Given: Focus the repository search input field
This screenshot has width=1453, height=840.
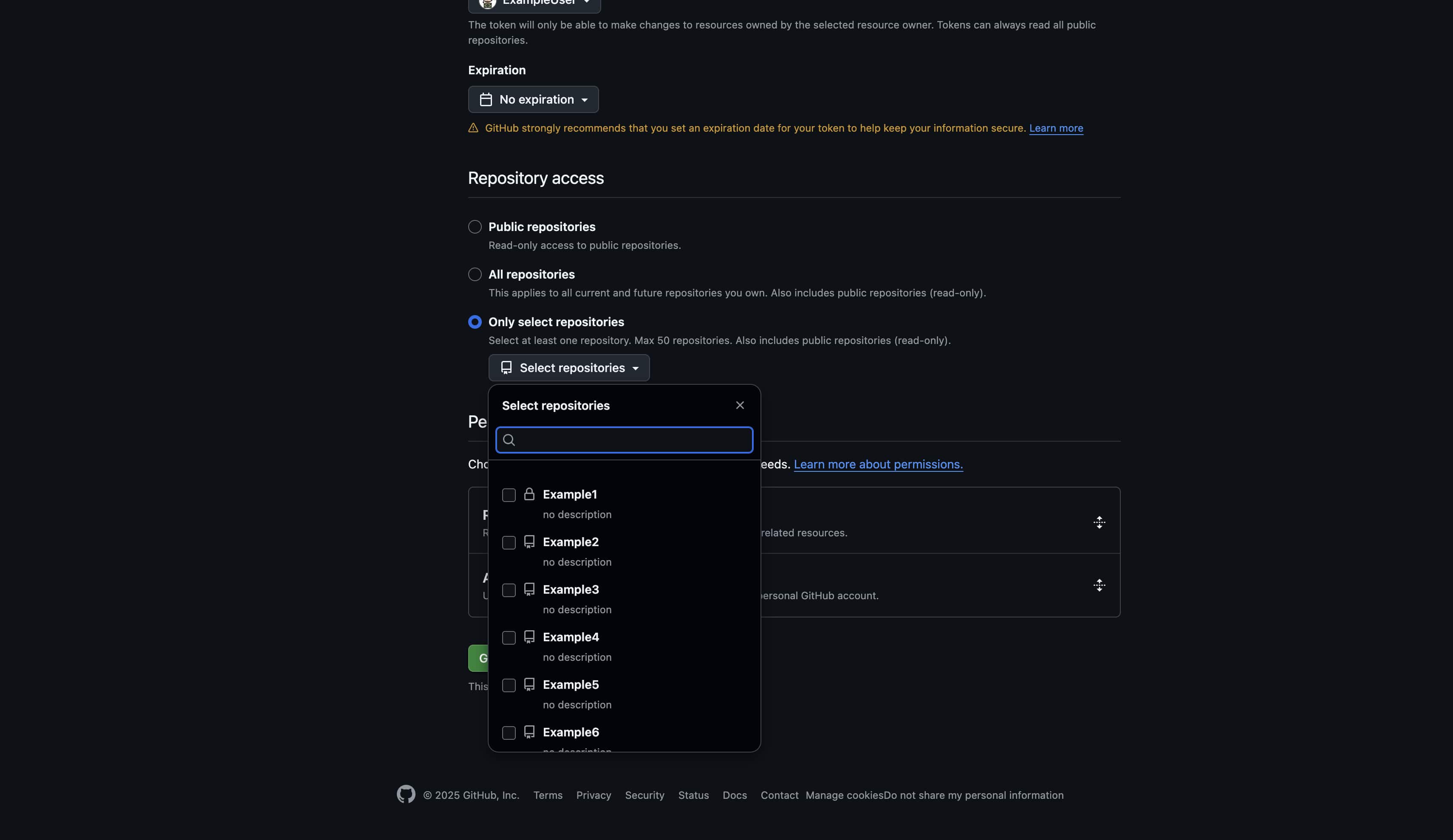Looking at the screenshot, I should pyautogui.click(x=625, y=440).
